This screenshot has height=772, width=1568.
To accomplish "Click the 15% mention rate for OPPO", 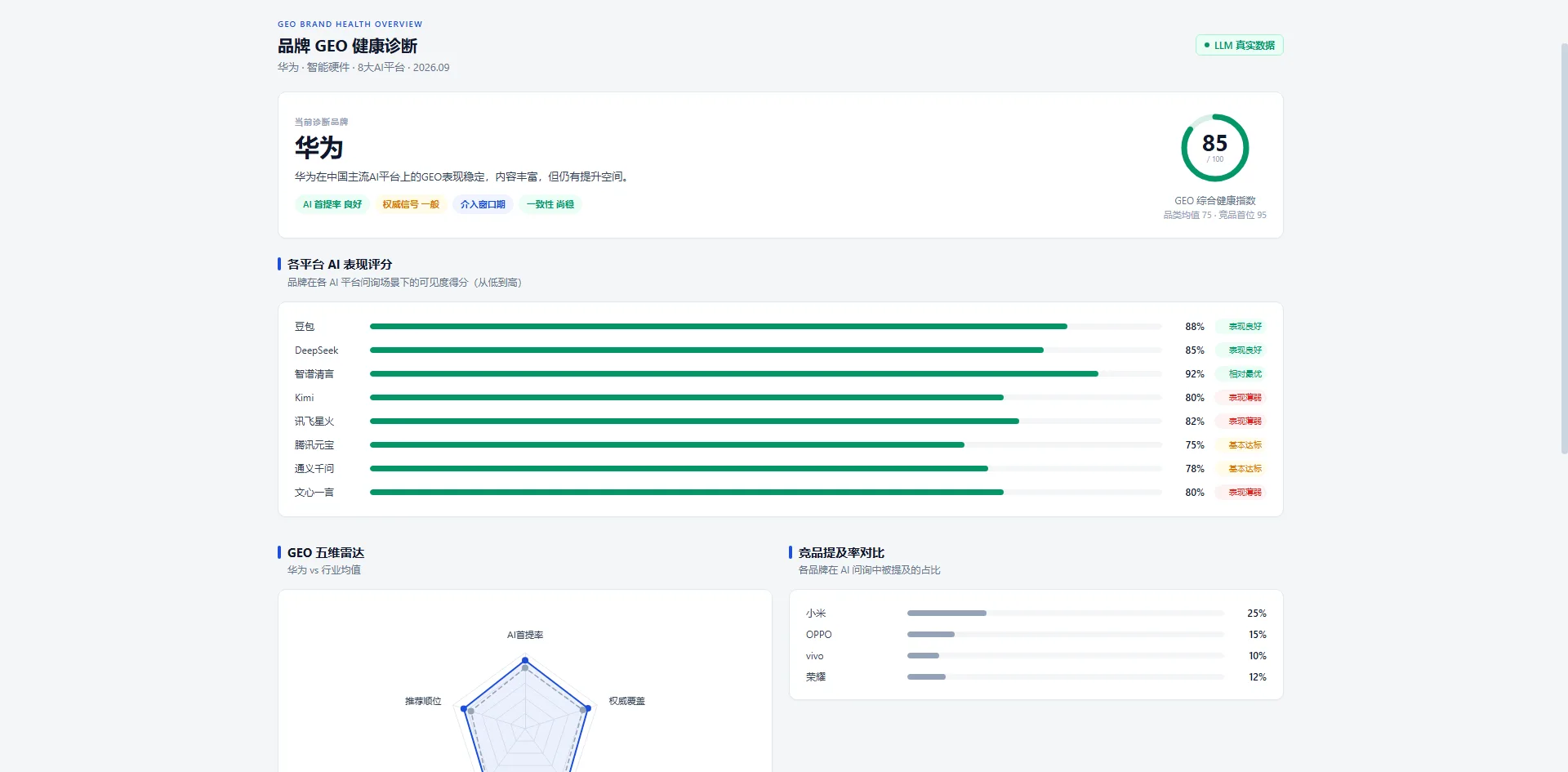I will (x=1257, y=635).
